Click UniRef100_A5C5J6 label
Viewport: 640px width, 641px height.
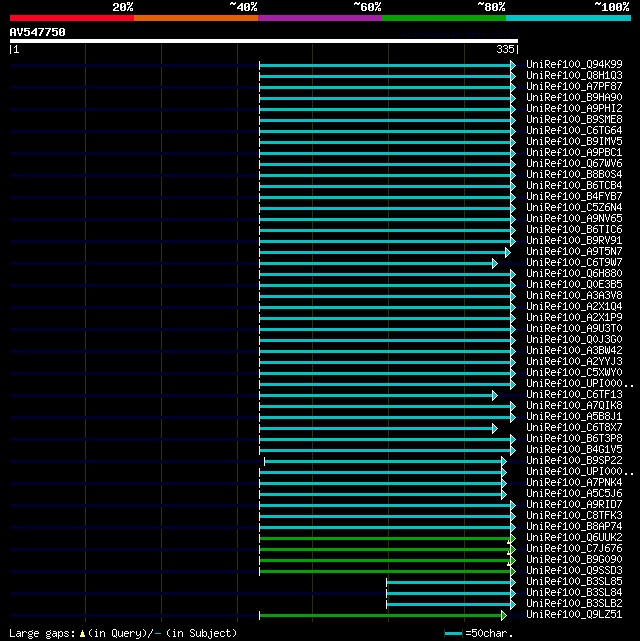click(574, 494)
